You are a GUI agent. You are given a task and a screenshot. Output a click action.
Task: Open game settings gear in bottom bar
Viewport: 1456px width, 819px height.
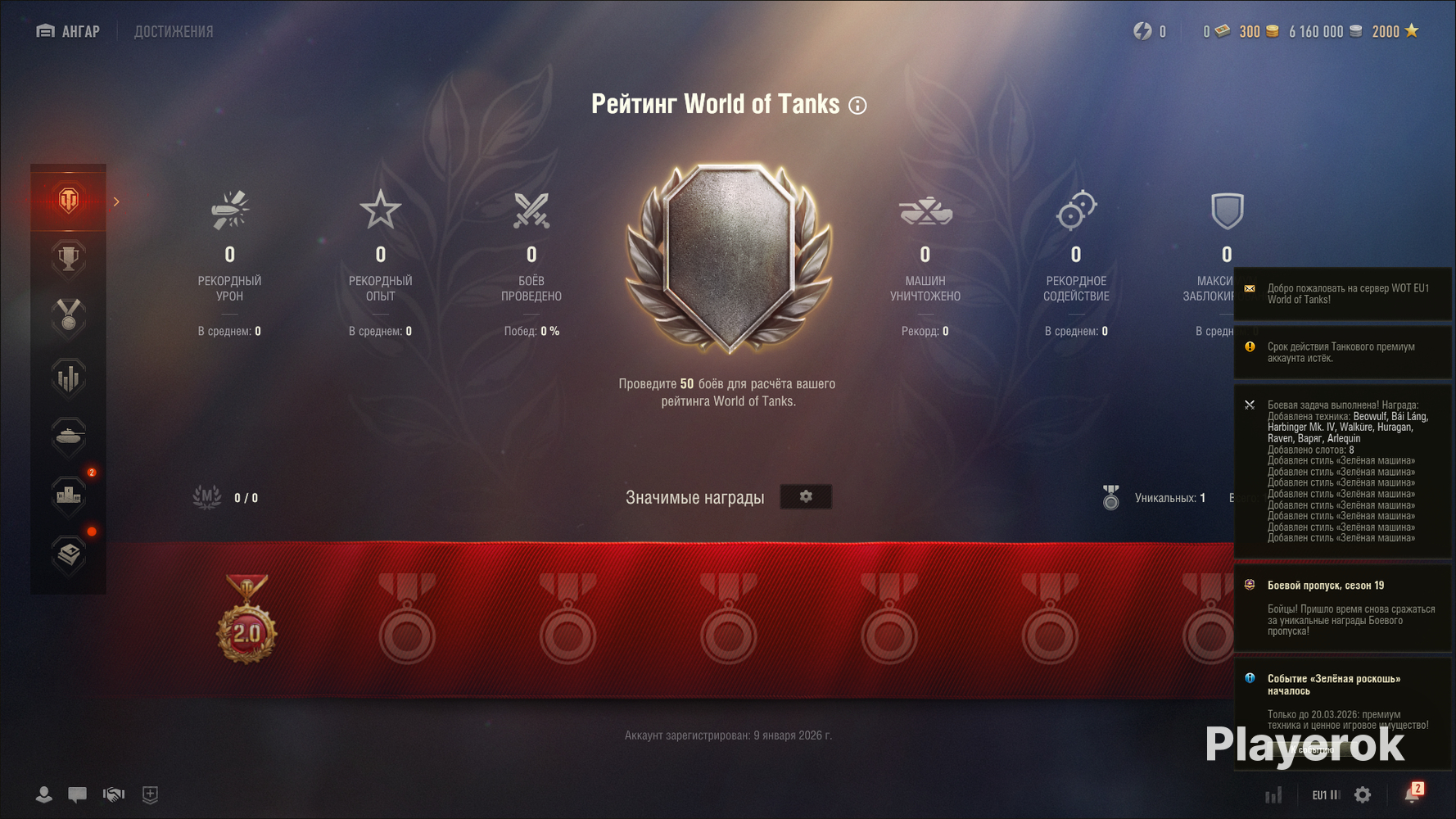[1363, 794]
